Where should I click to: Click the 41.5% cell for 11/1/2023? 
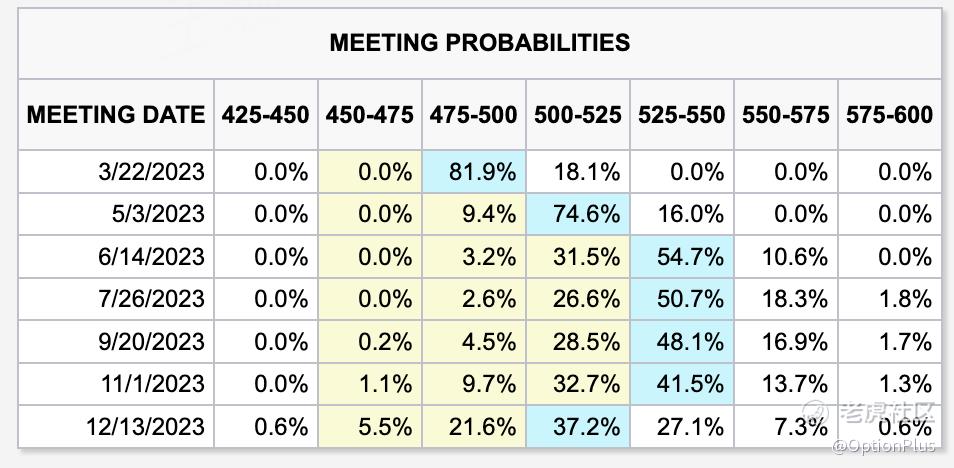[x=681, y=384]
